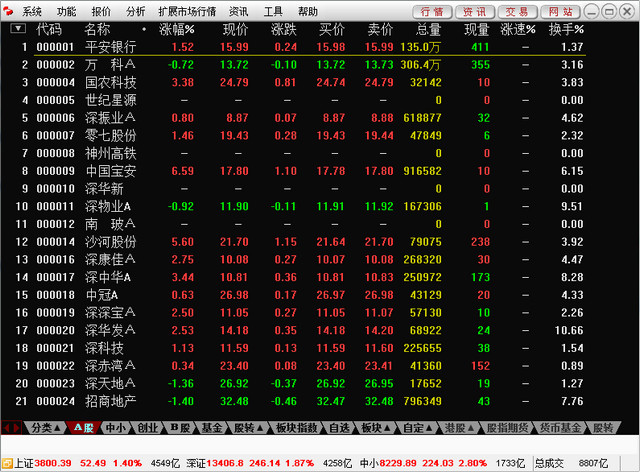Viewport: 640px width, 472px height.
Task: Open the 工具 menu
Action: click(273, 11)
